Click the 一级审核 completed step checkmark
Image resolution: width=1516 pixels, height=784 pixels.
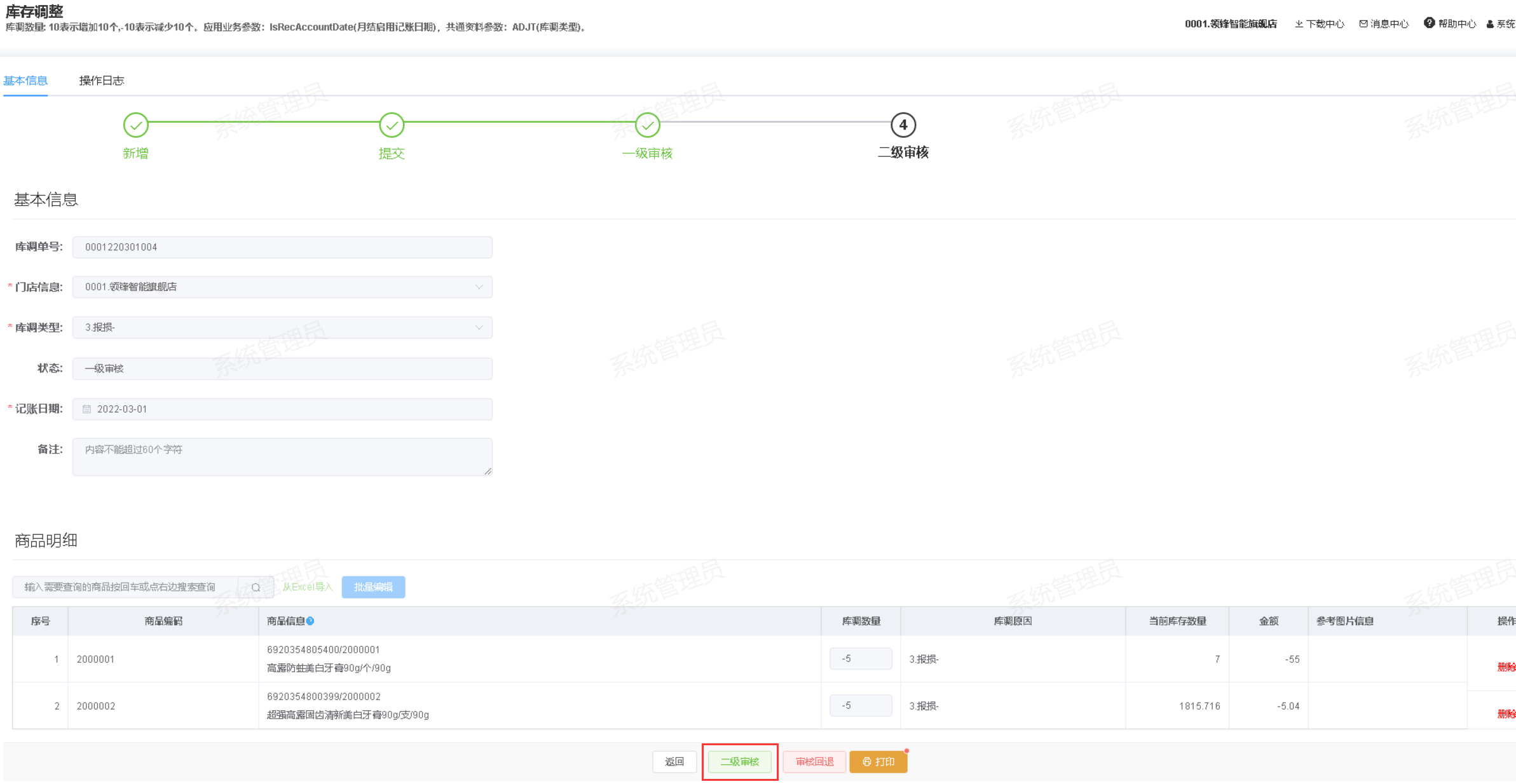(x=647, y=125)
